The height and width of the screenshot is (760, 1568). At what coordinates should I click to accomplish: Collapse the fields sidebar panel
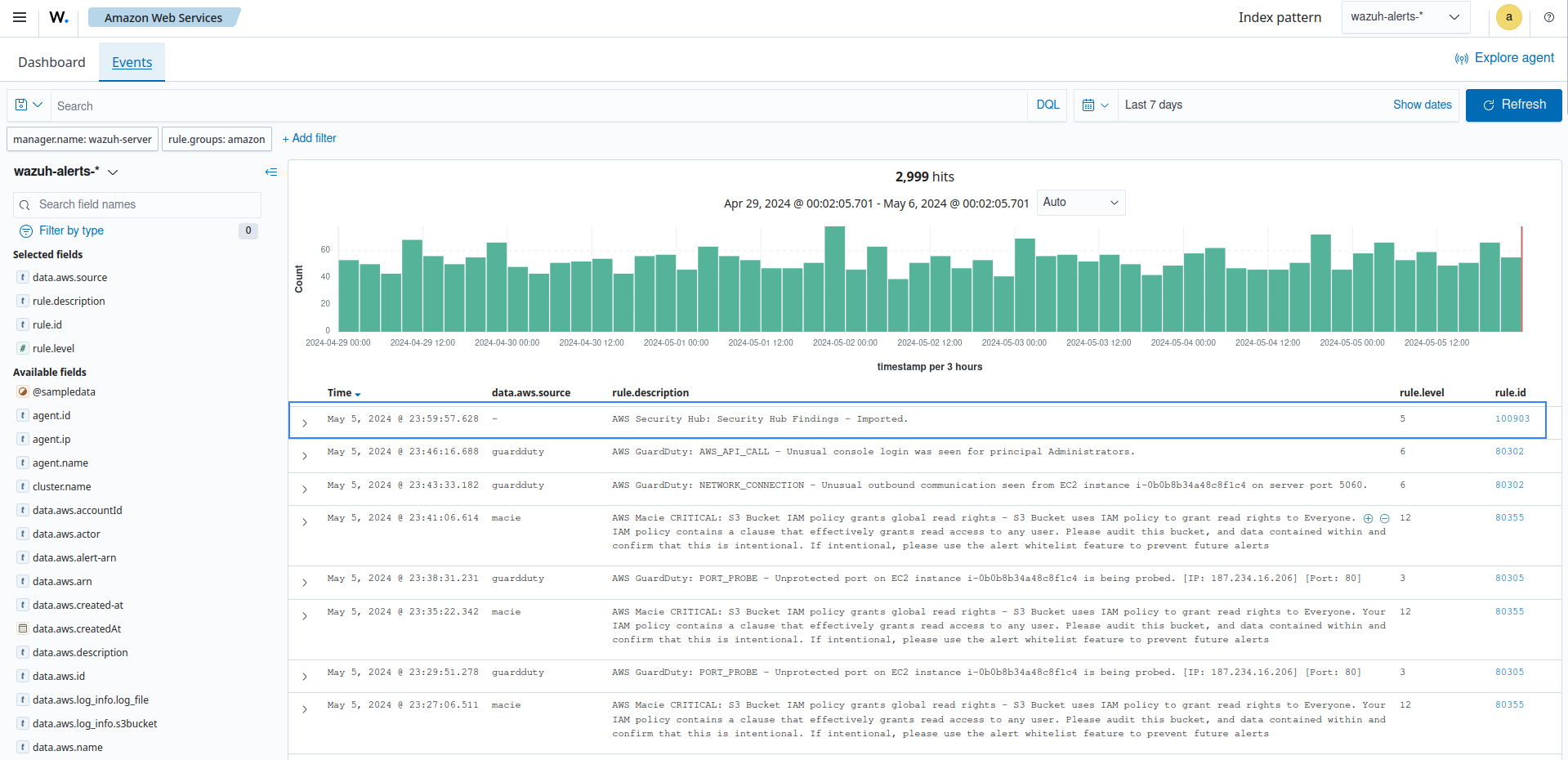point(270,172)
